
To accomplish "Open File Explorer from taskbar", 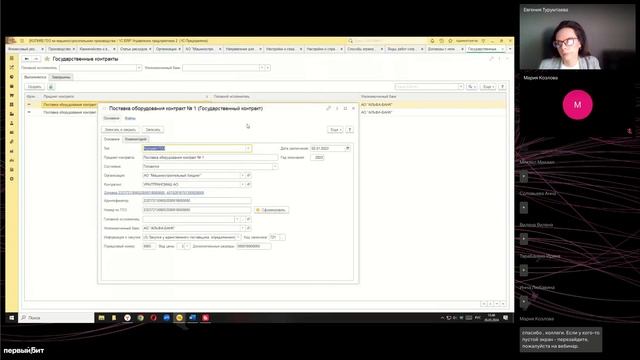I will [x=101, y=317].
